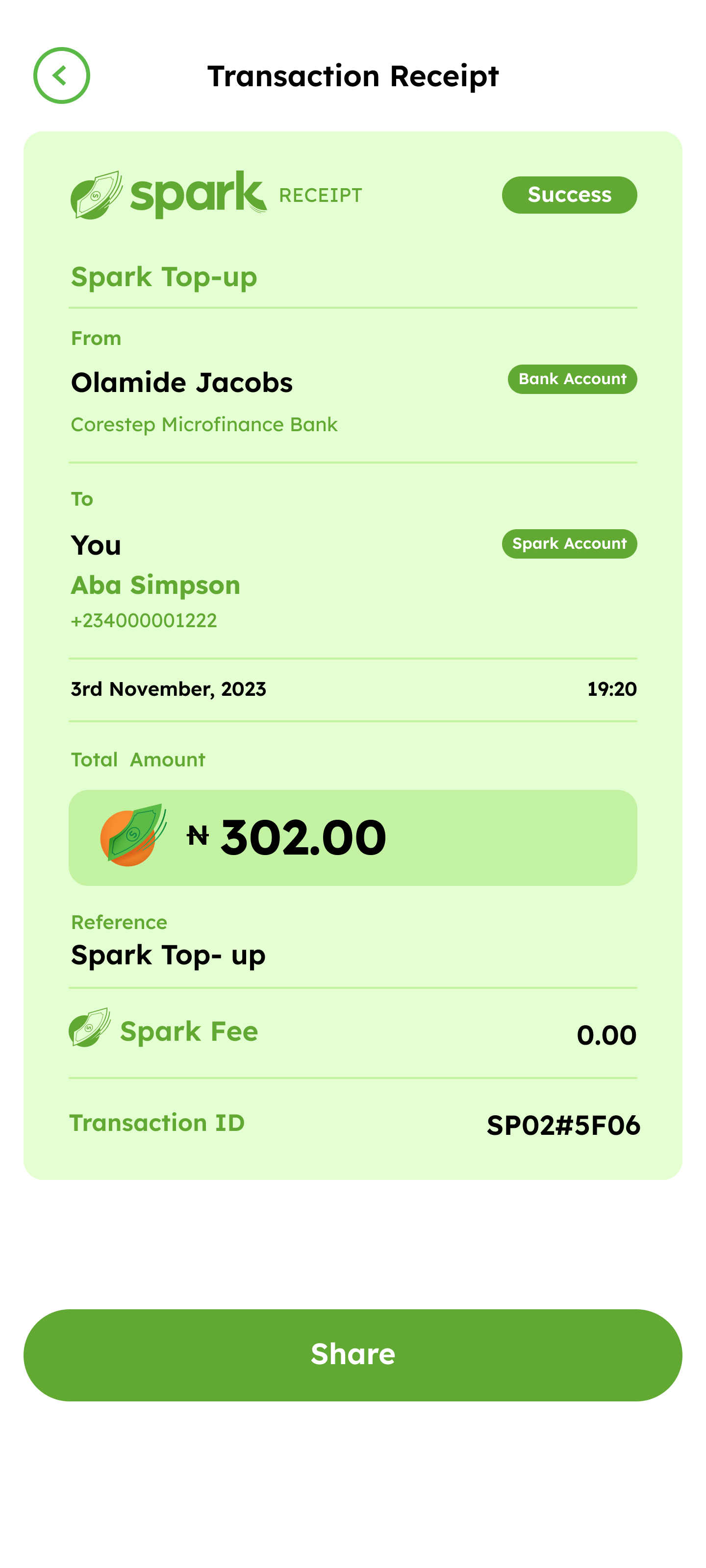This screenshot has width=706, height=1568.
Task: Tap the back arrow icon
Action: click(61, 75)
